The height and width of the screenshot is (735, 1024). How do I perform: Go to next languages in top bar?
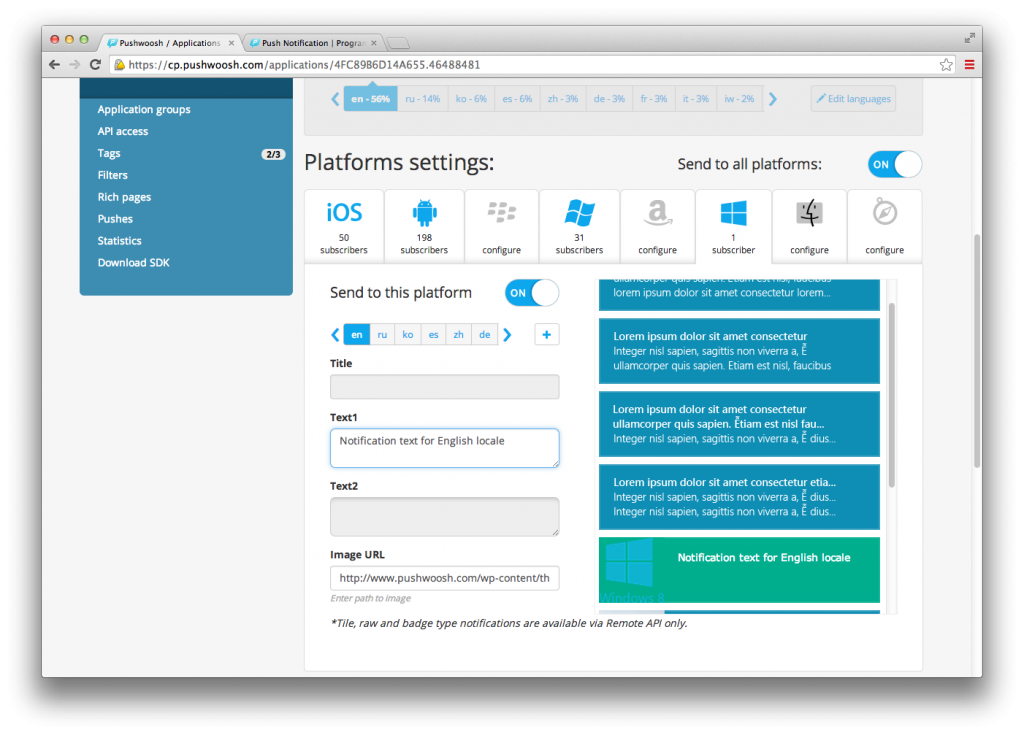click(773, 99)
